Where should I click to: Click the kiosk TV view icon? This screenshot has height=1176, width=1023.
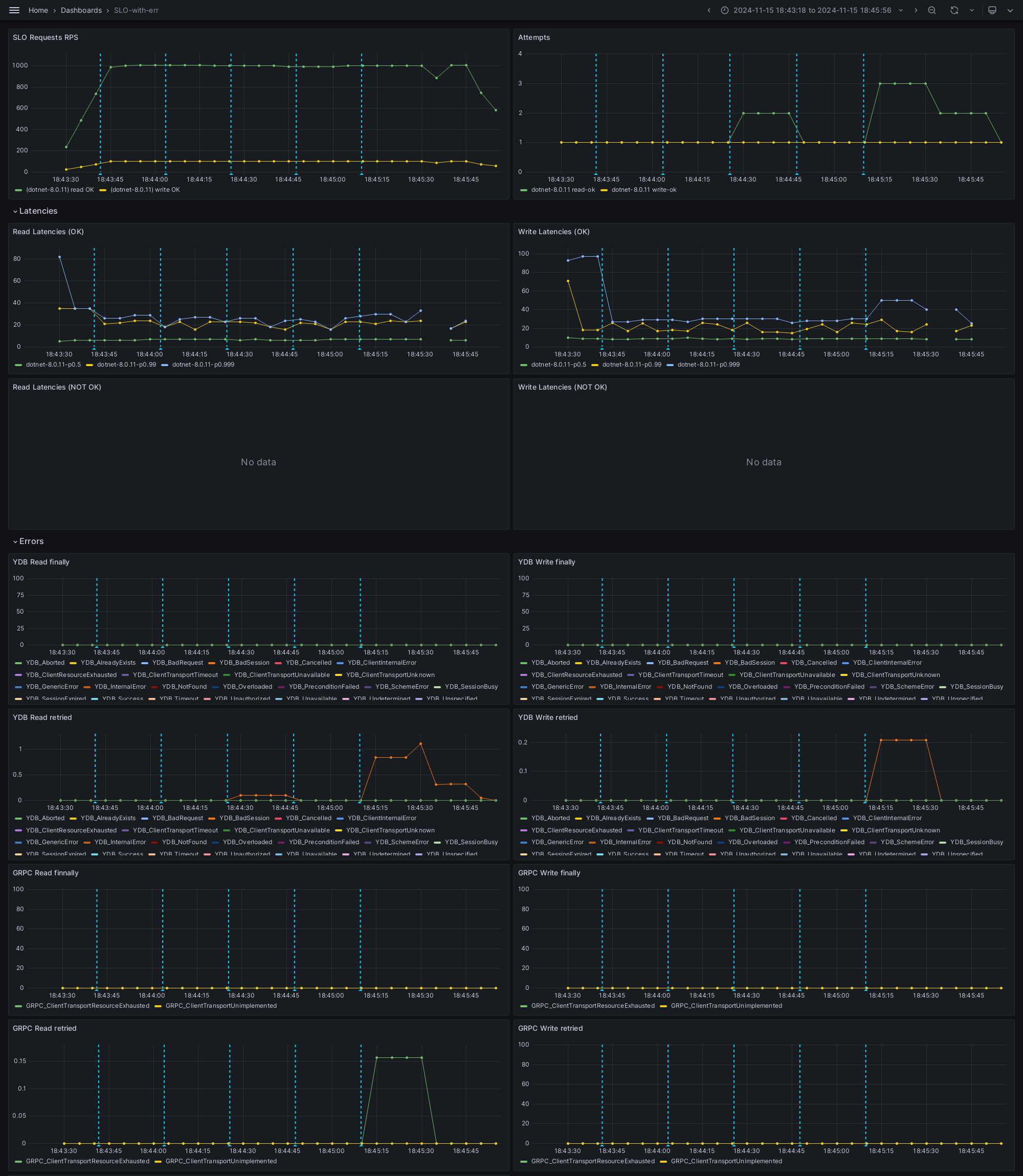tap(993, 10)
